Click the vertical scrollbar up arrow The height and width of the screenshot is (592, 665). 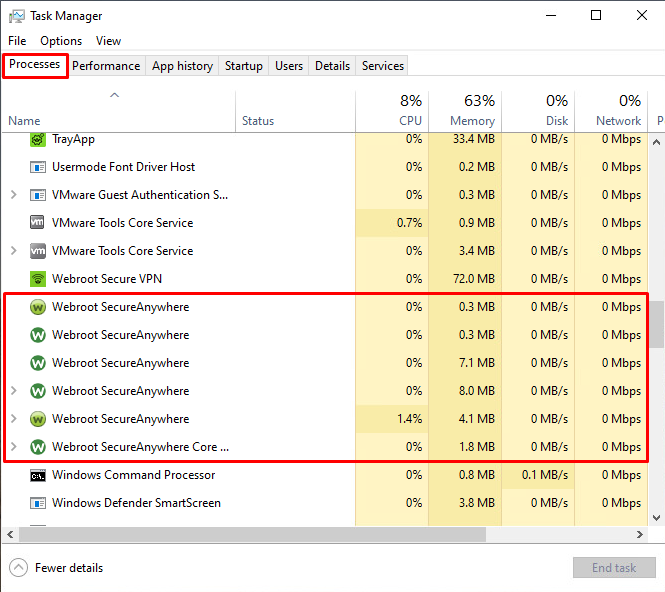tap(656, 142)
